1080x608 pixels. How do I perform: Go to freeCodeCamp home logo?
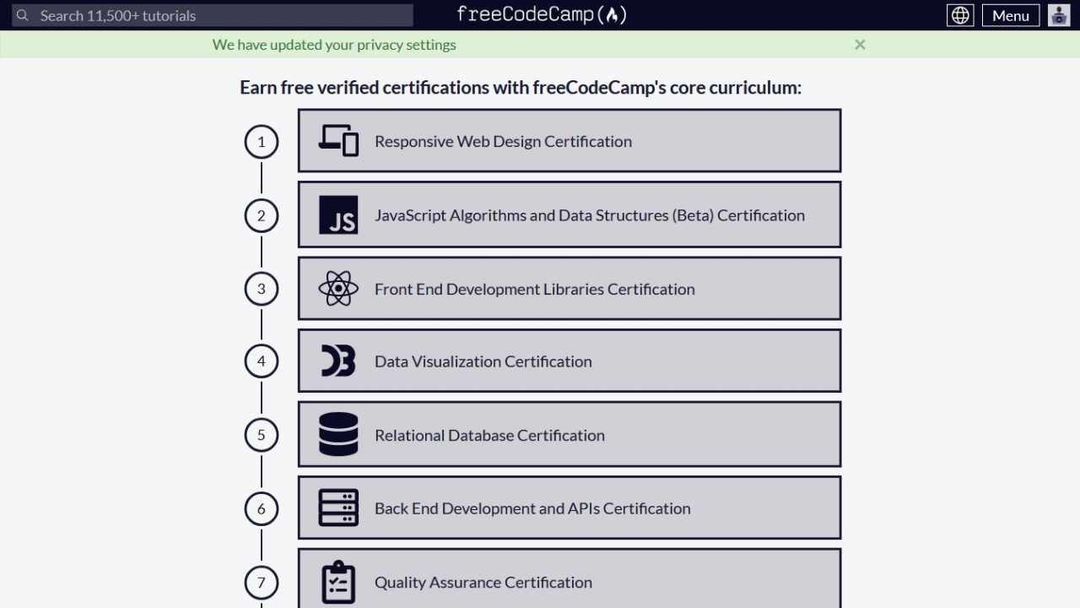coord(541,14)
